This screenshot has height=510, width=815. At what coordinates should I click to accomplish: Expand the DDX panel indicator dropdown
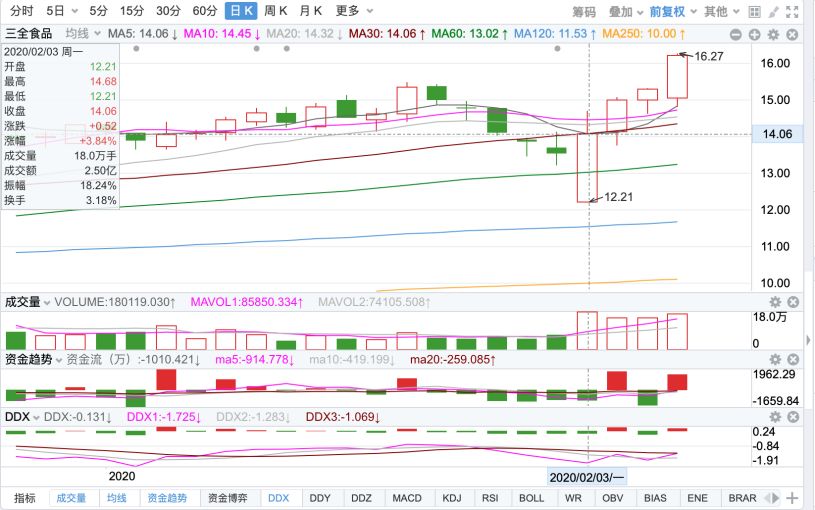point(36,417)
